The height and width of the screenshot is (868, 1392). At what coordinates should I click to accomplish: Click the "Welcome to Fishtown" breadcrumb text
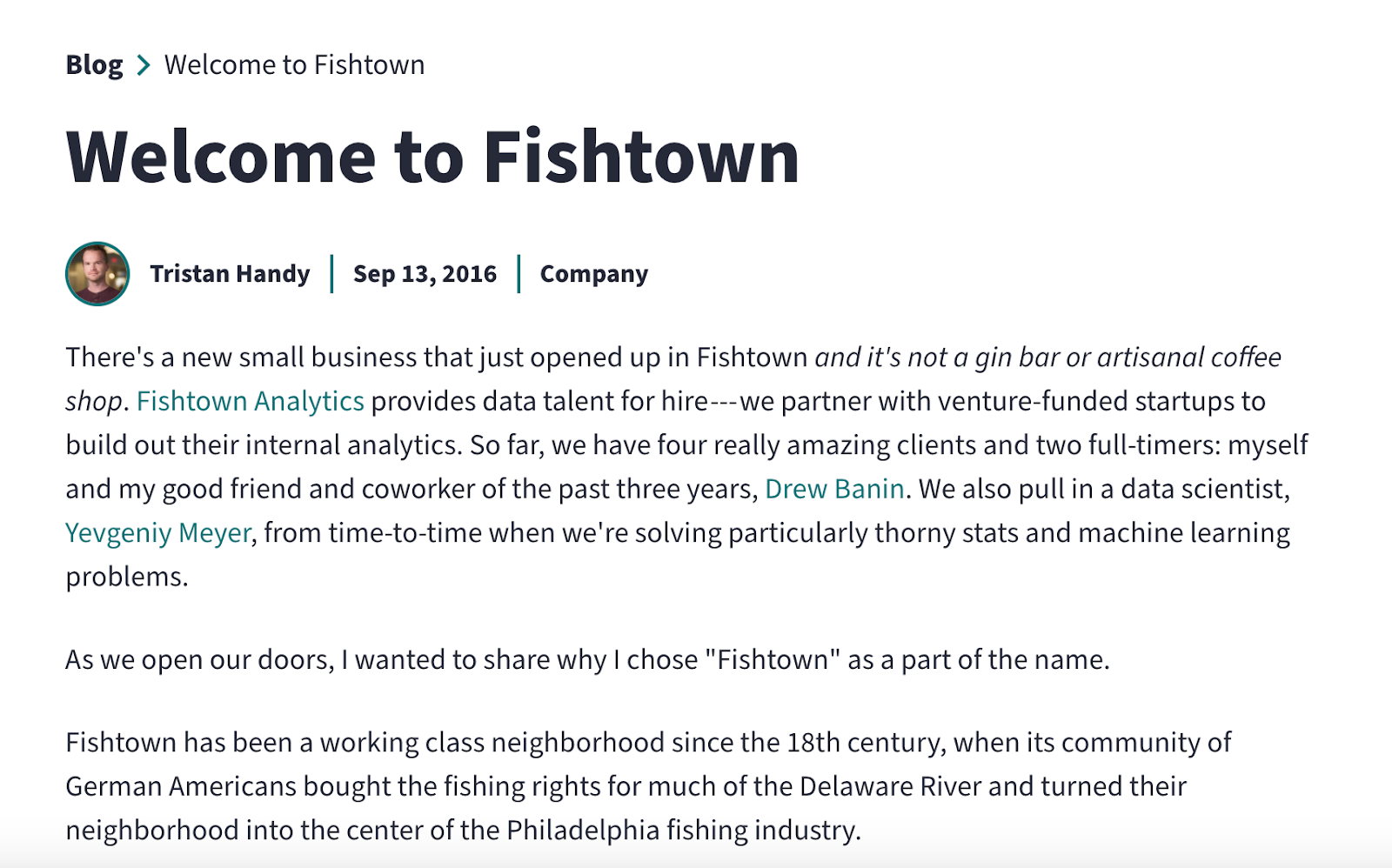pos(294,65)
